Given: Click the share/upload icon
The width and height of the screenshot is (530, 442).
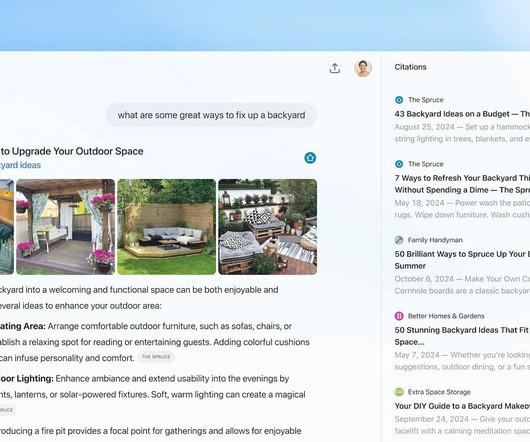Looking at the screenshot, I should 335,68.
